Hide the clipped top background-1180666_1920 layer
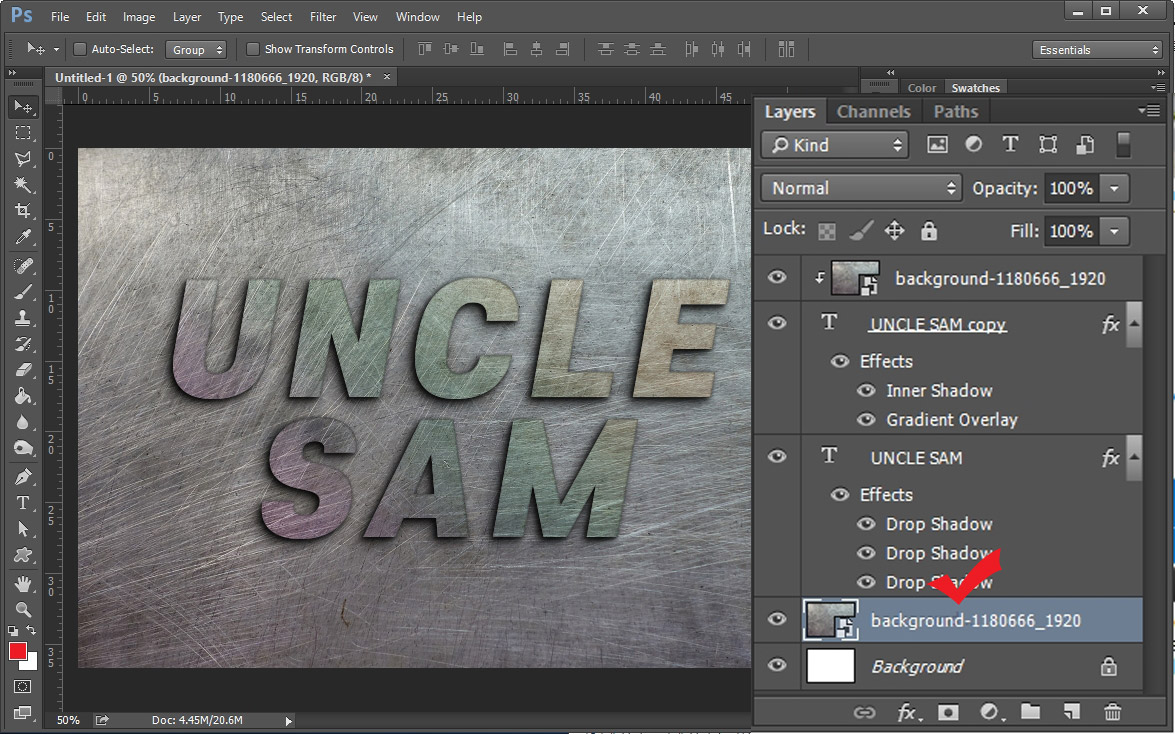 777,277
